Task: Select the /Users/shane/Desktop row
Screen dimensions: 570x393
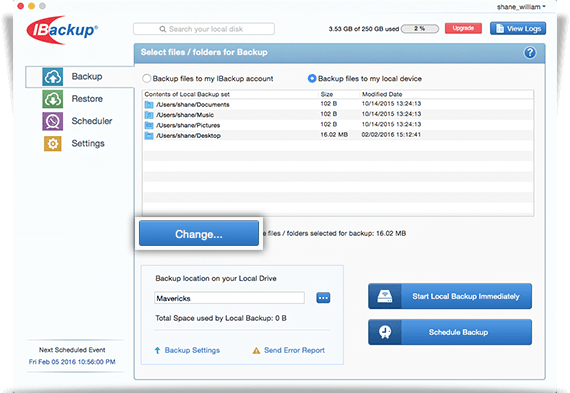Action: click(x=338, y=135)
